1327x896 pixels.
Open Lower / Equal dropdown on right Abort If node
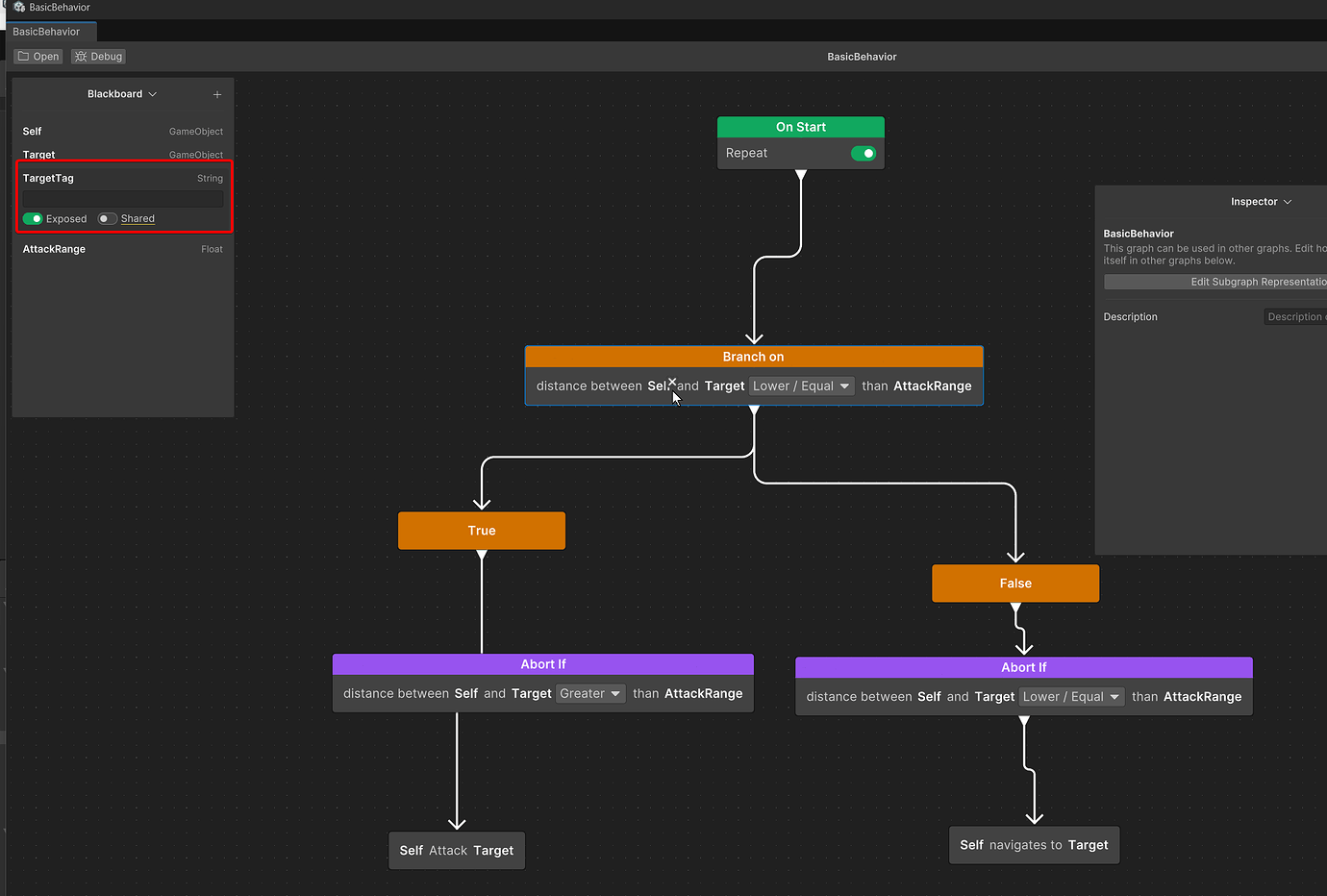[x=1071, y=696]
